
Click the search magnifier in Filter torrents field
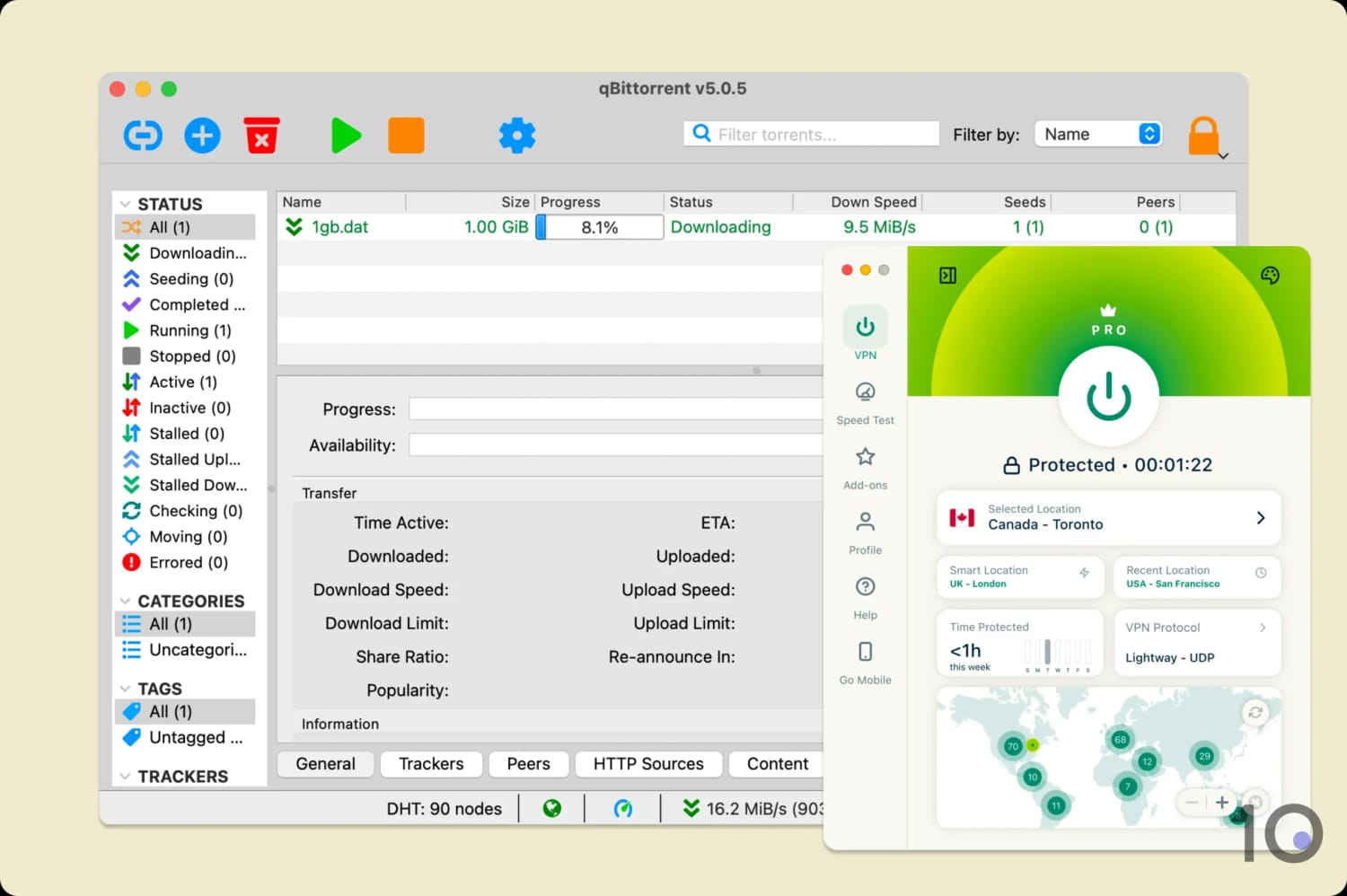pyautogui.click(x=701, y=134)
